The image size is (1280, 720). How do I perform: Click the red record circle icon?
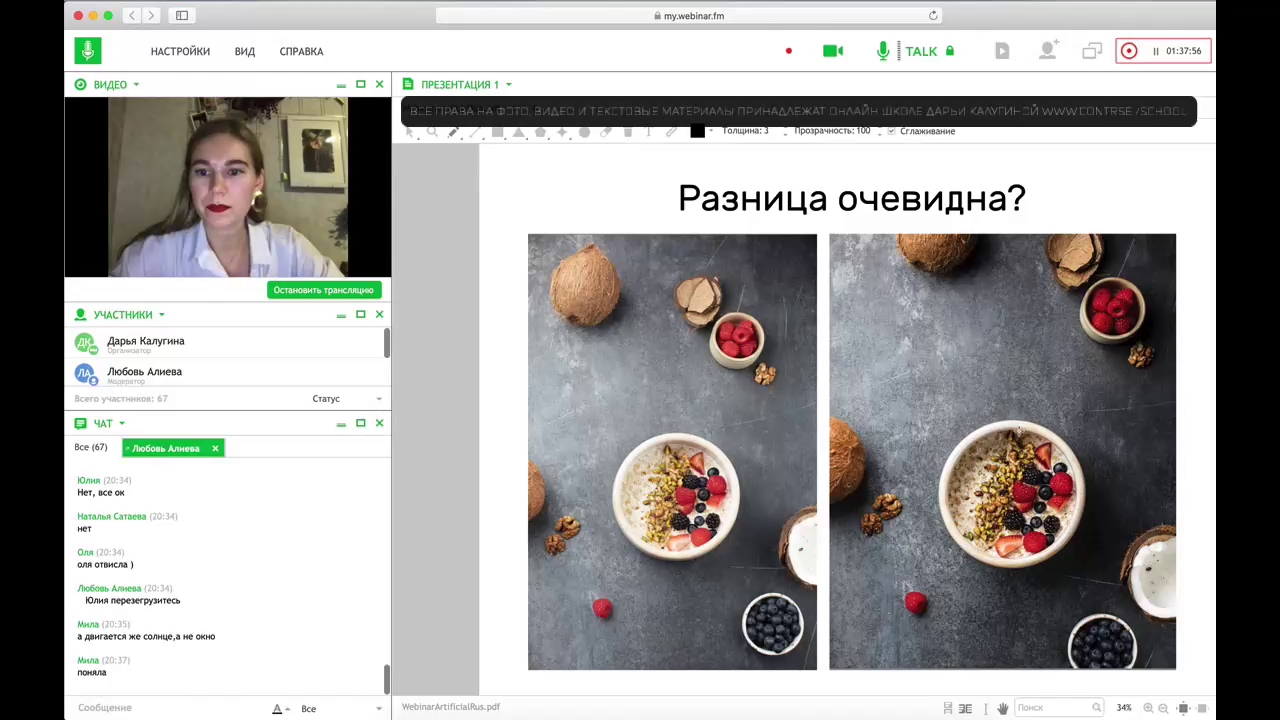pyautogui.click(x=1129, y=51)
